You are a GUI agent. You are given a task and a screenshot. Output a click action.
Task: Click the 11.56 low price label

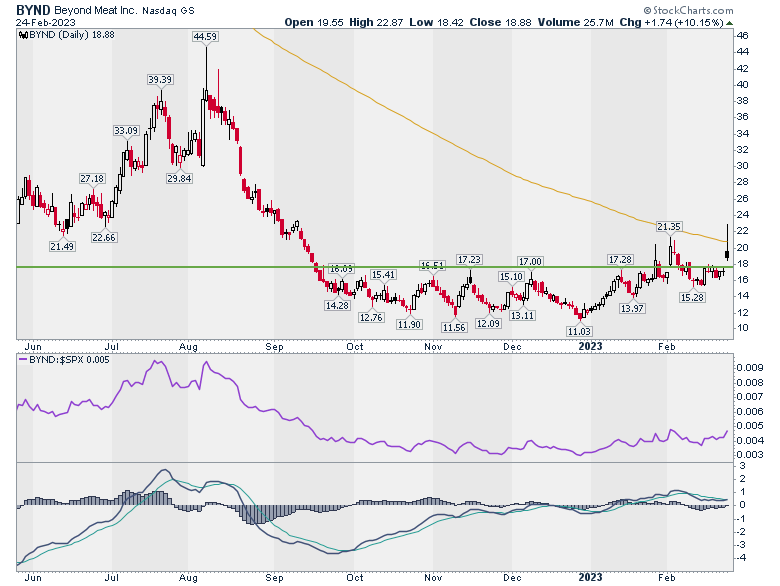(454, 327)
